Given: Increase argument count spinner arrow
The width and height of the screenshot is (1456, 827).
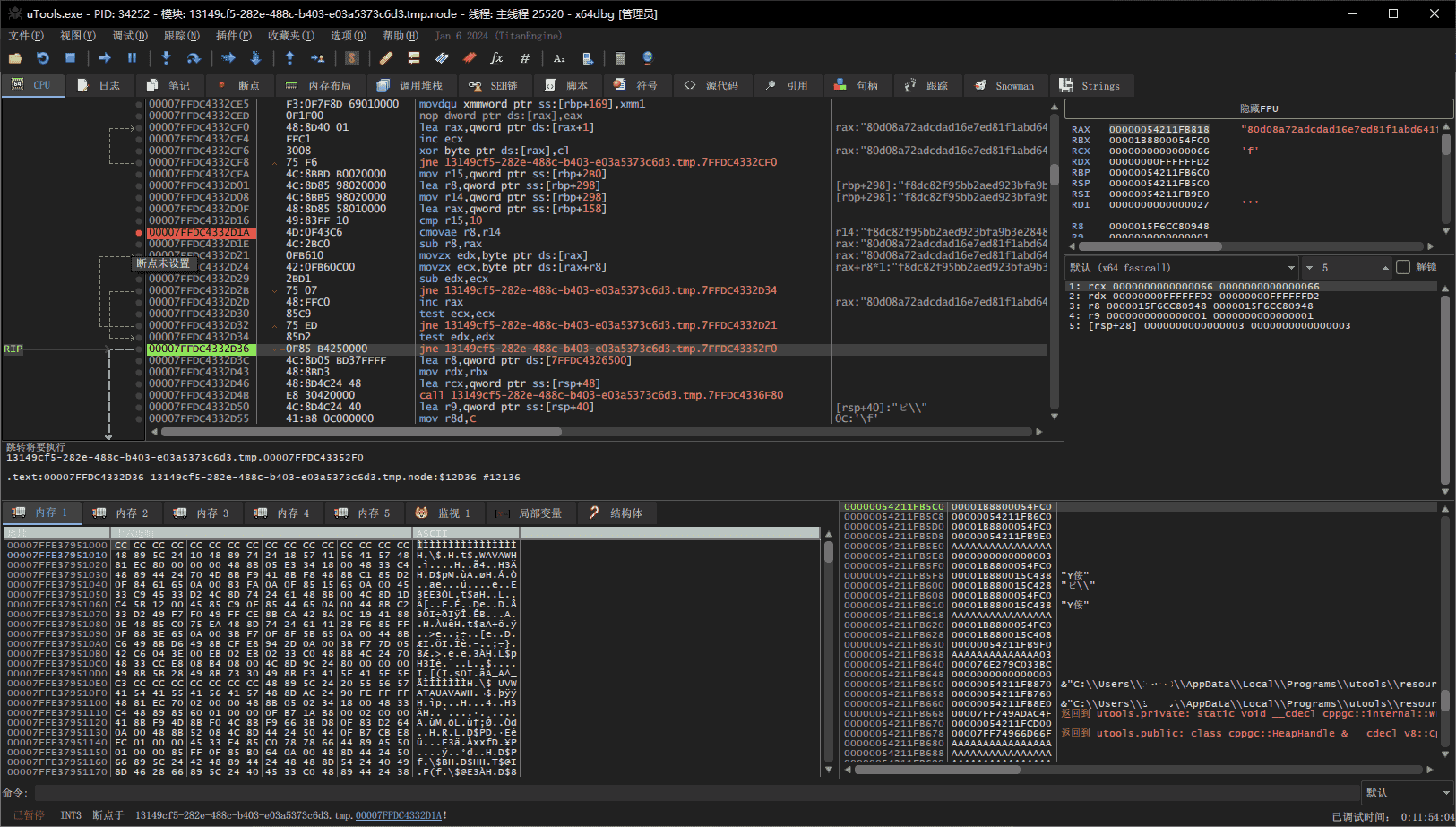Looking at the screenshot, I should pos(1385,268).
